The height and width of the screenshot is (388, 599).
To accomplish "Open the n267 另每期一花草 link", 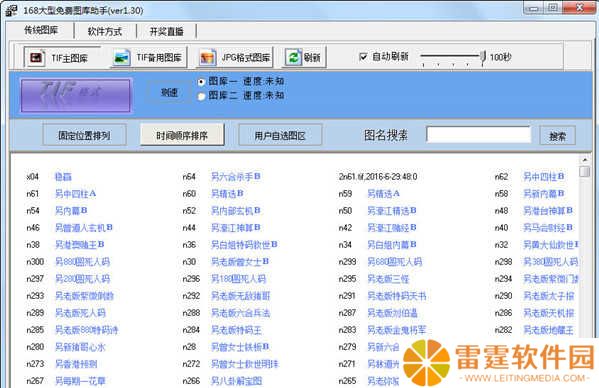I will 80,381.
